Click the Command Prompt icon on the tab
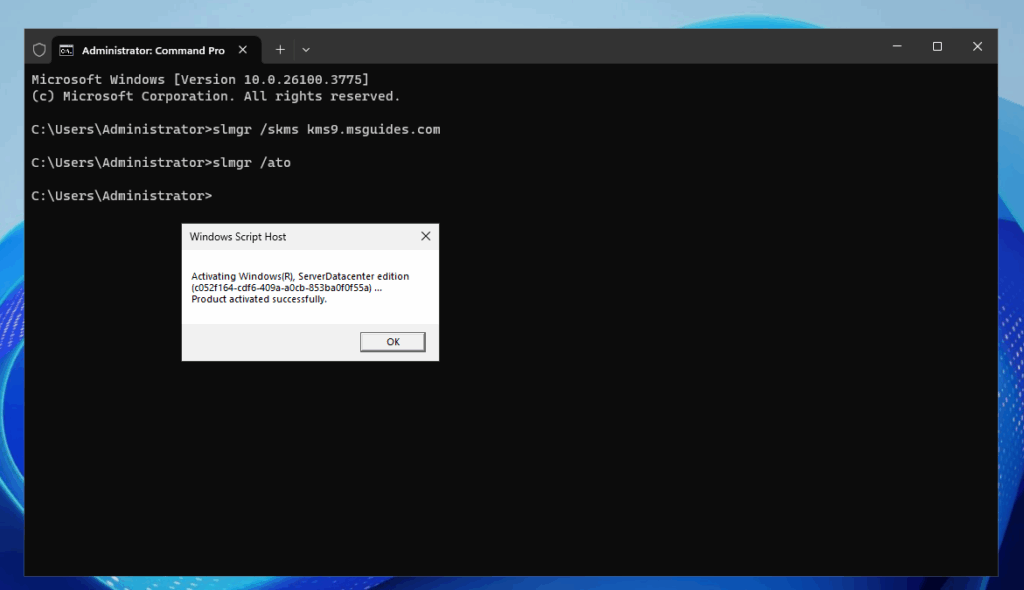The height and width of the screenshot is (590, 1024). tap(67, 49)
